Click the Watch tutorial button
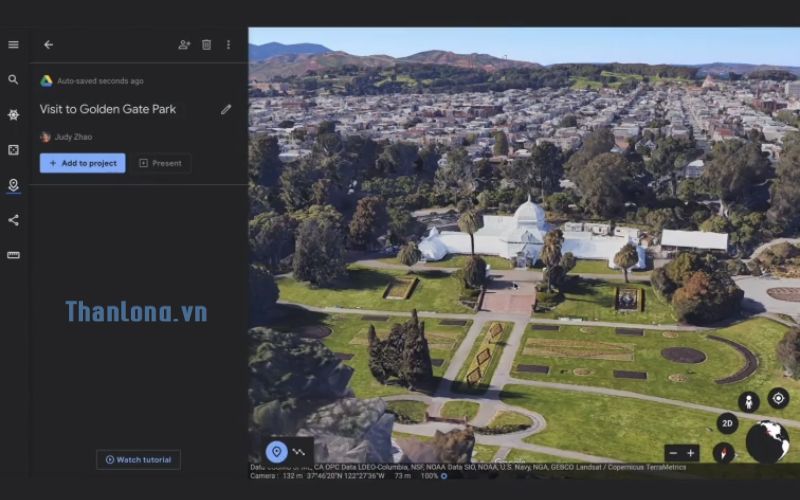The height and width of the screenshot is (500, 800). point(138,460)
